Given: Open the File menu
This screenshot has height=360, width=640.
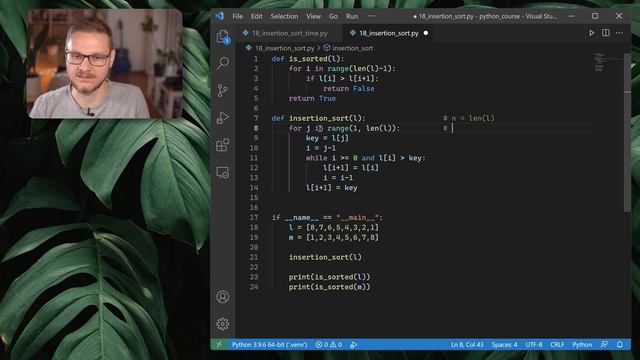Looking at the screenshot, I should coord(238,16).
